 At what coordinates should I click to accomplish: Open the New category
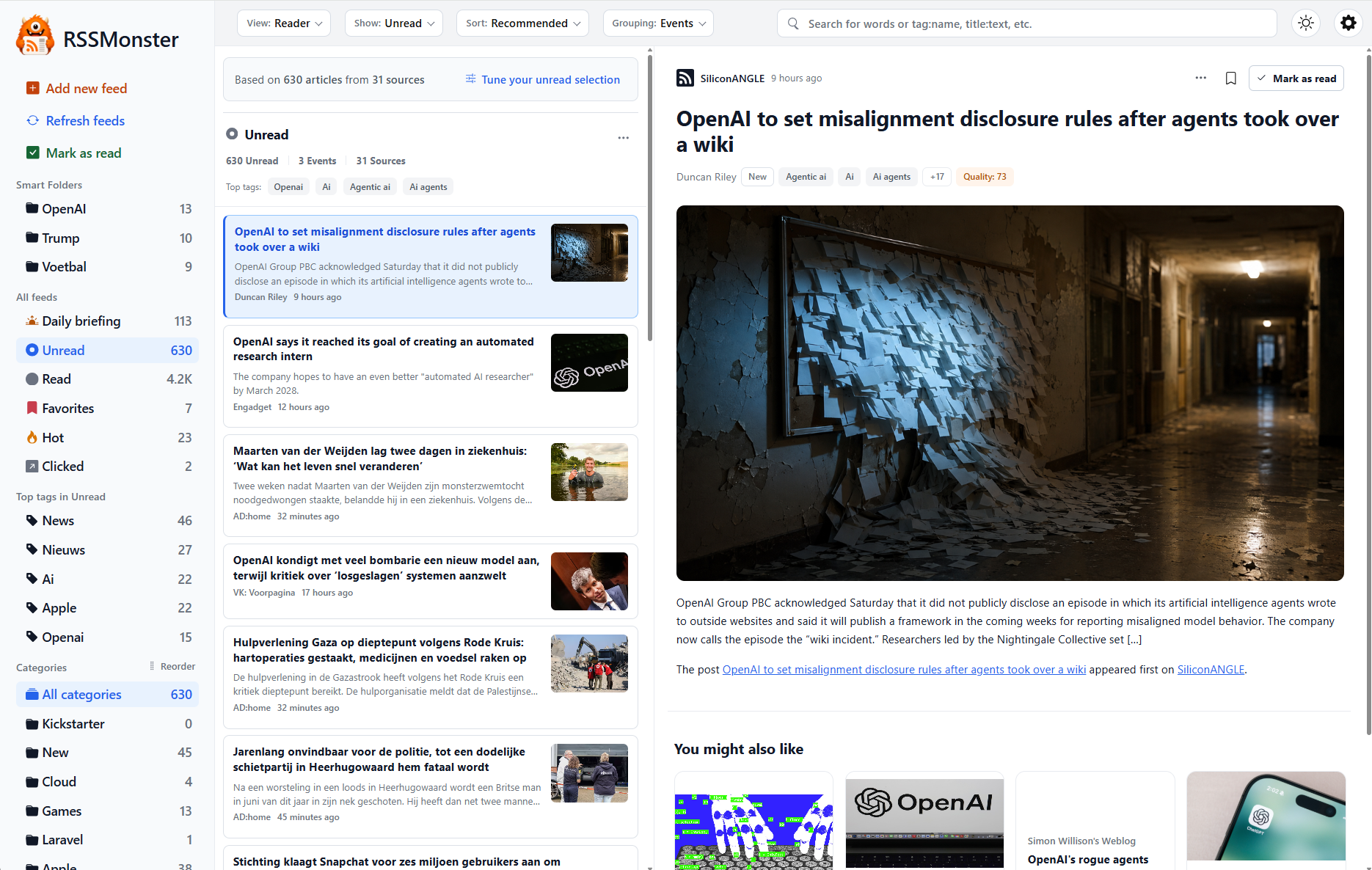coord(107,753)
